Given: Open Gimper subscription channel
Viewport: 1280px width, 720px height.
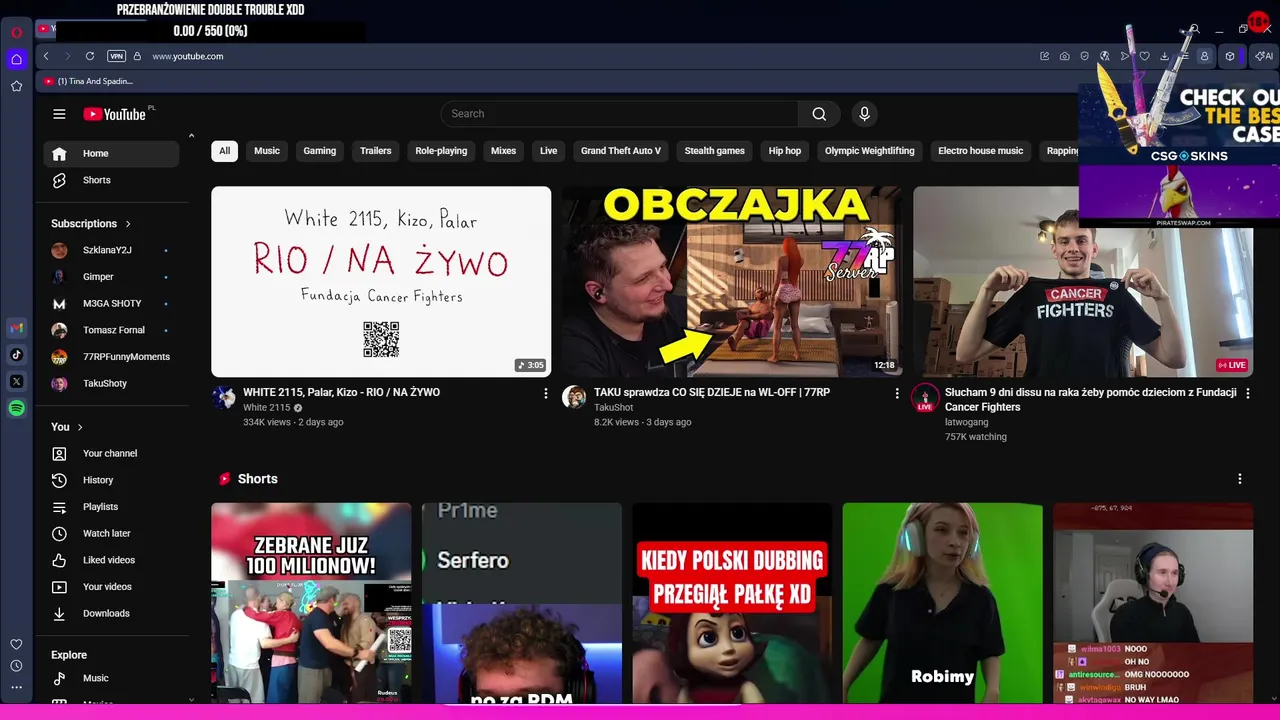Looking at the screenshot, I should [x=111, y=277].
